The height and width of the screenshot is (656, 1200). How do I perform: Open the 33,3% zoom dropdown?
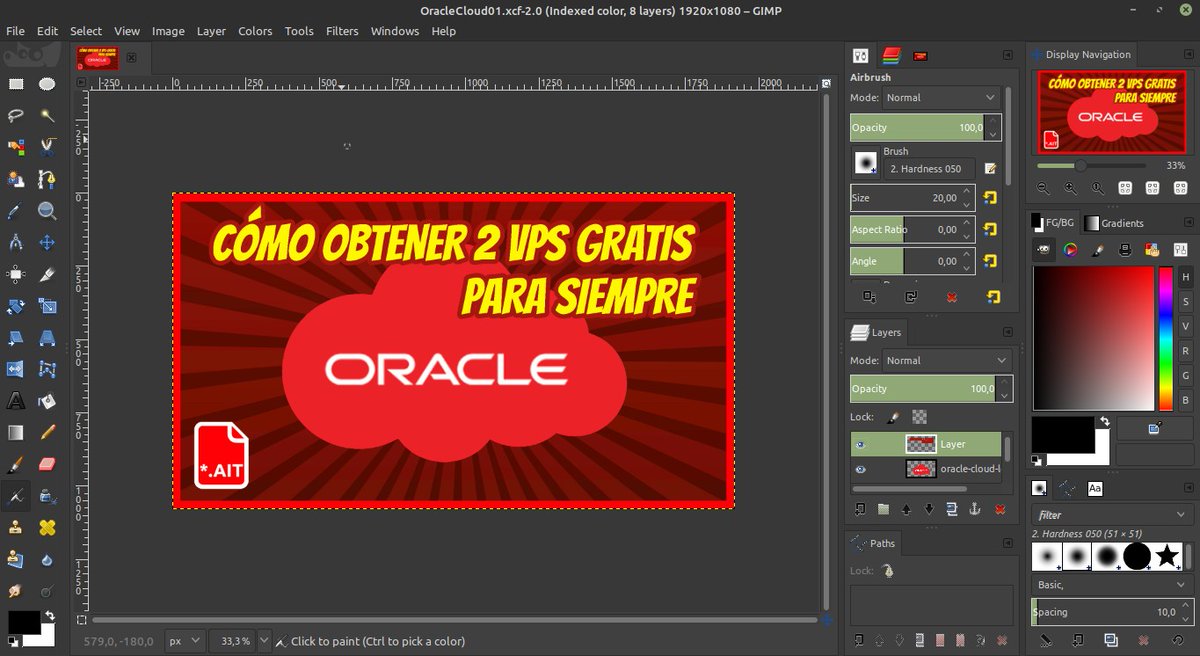click(x=264, y=641)
